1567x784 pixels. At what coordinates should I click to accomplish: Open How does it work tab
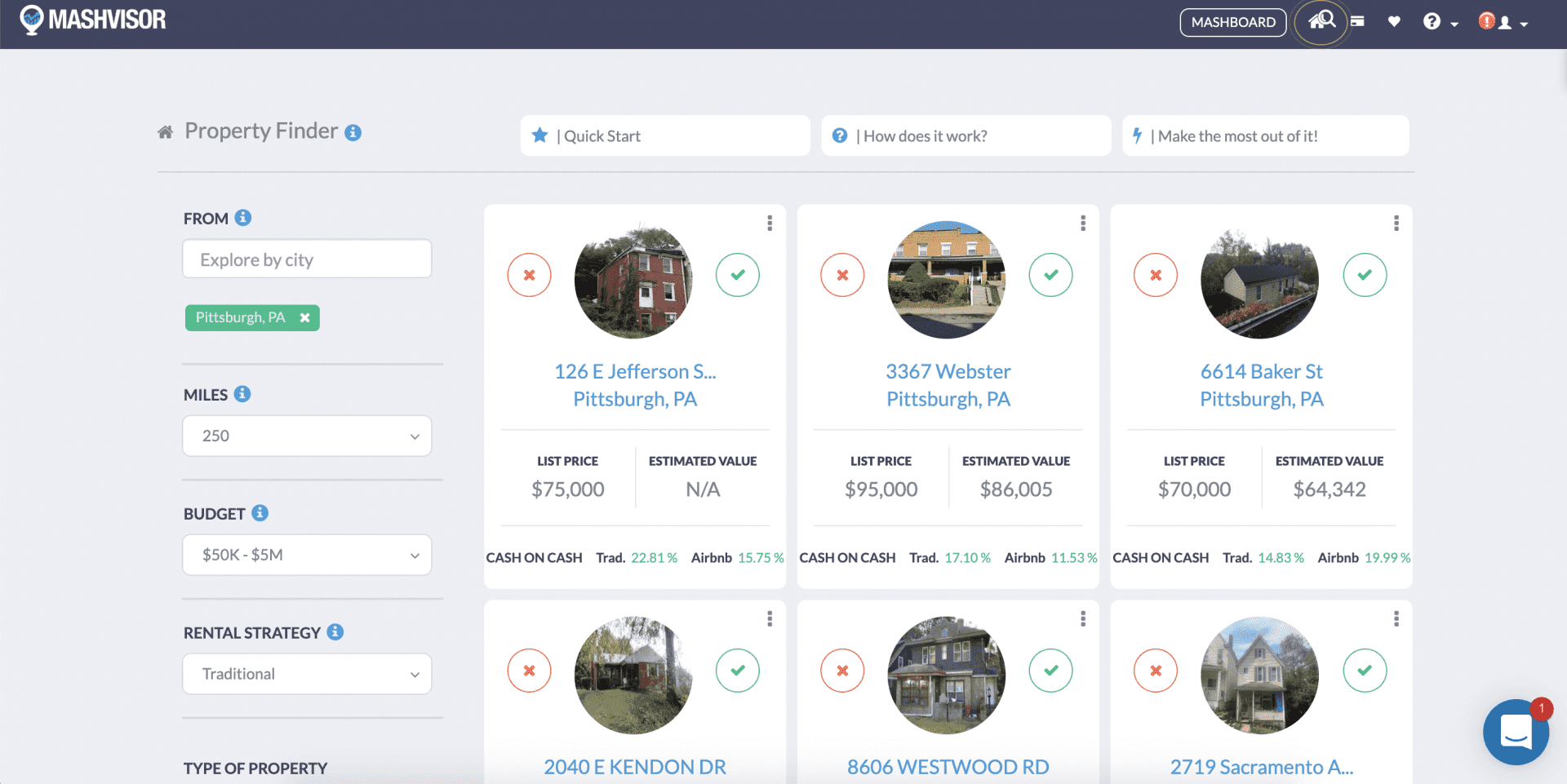click(x=966, y=135)
